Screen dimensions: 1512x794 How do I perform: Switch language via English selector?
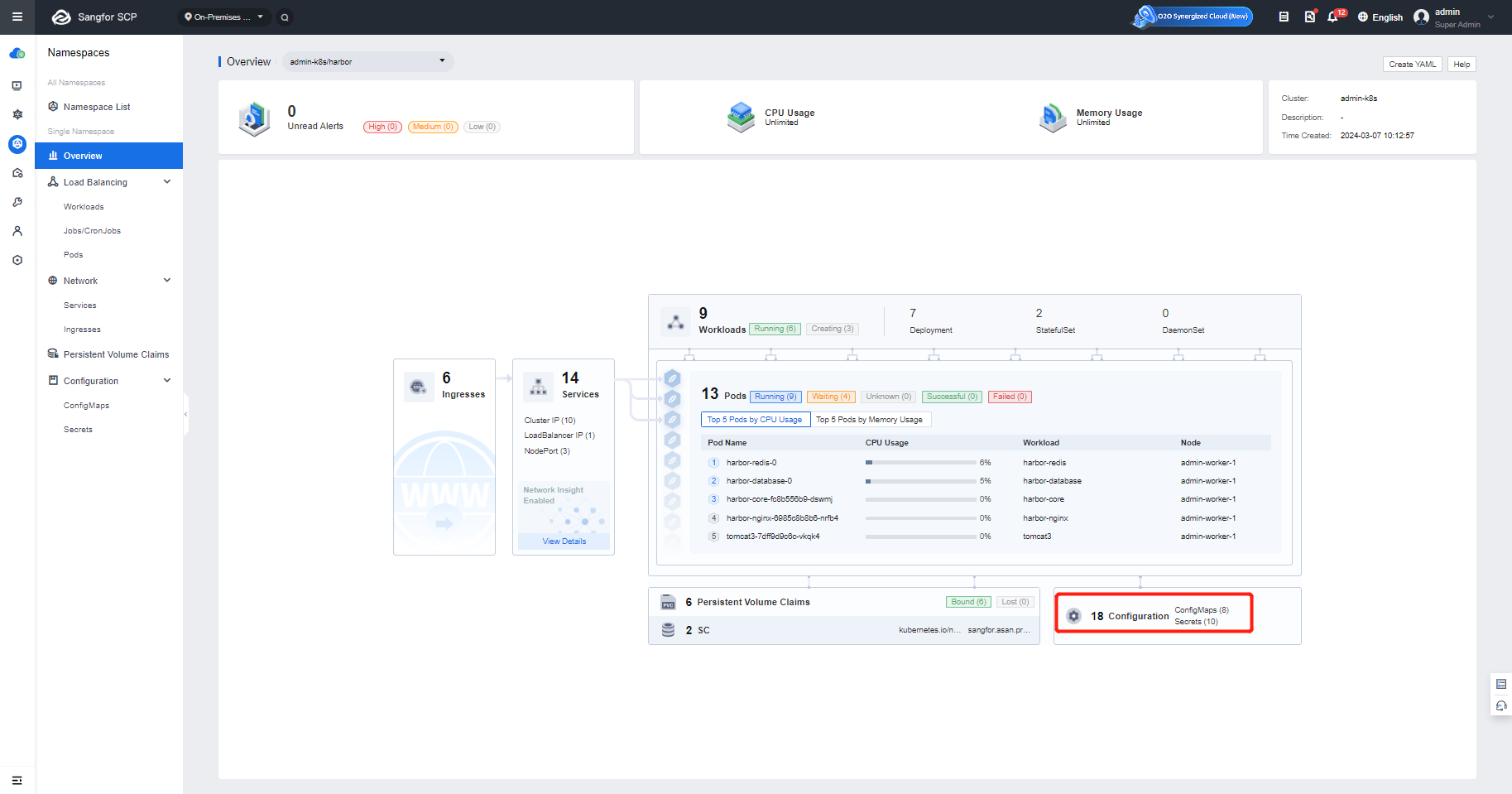(x=1380, y=17)
